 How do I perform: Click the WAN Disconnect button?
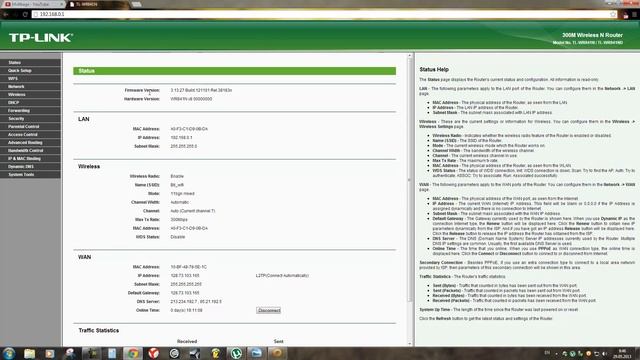coord(269,310)
